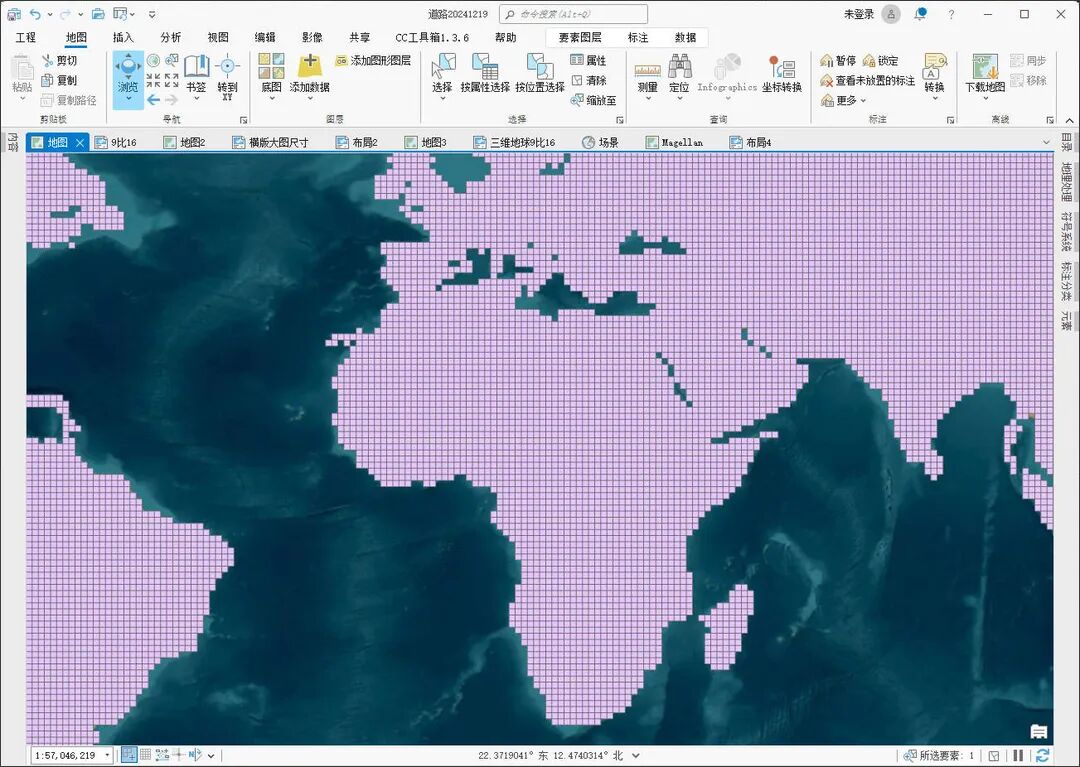The width and height of the screenshot is (1080, 767).
Task: Click the Add Data (添加数据) icon
Action: (310, 66)
